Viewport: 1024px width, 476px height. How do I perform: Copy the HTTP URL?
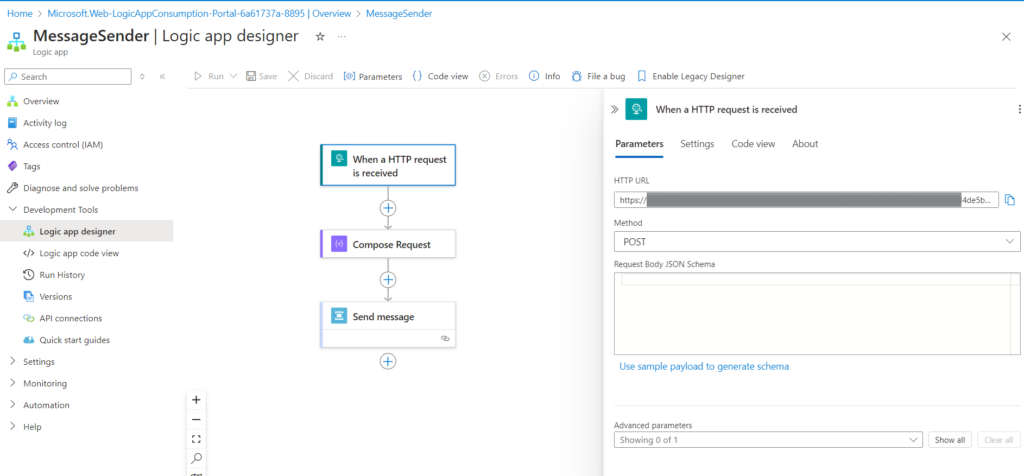[1010, 200]
